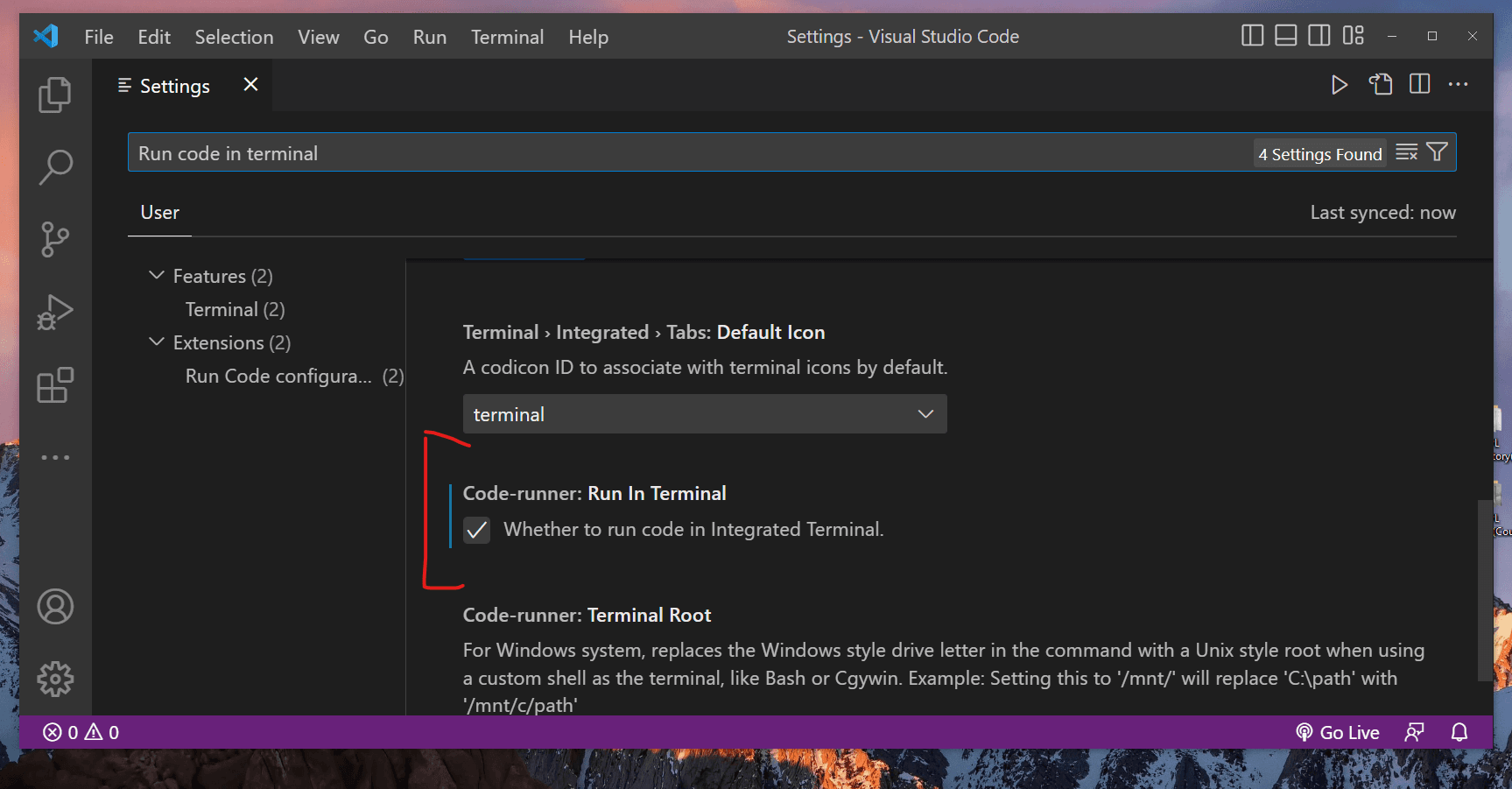The height and width of the screenshot is (789, 1512).
Task: Select the User settings tab
Action: 159,213
